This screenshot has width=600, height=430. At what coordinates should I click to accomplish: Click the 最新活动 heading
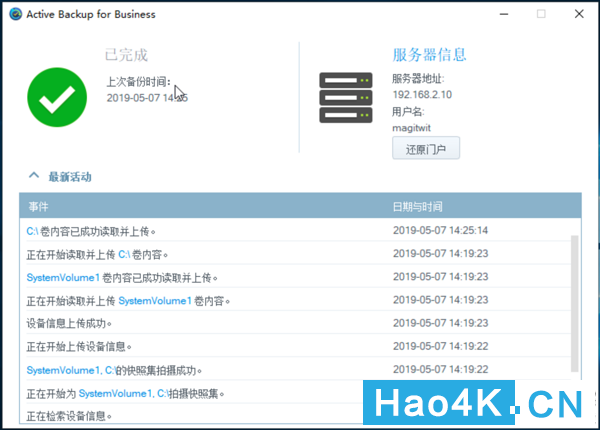[x=70, y=177]
